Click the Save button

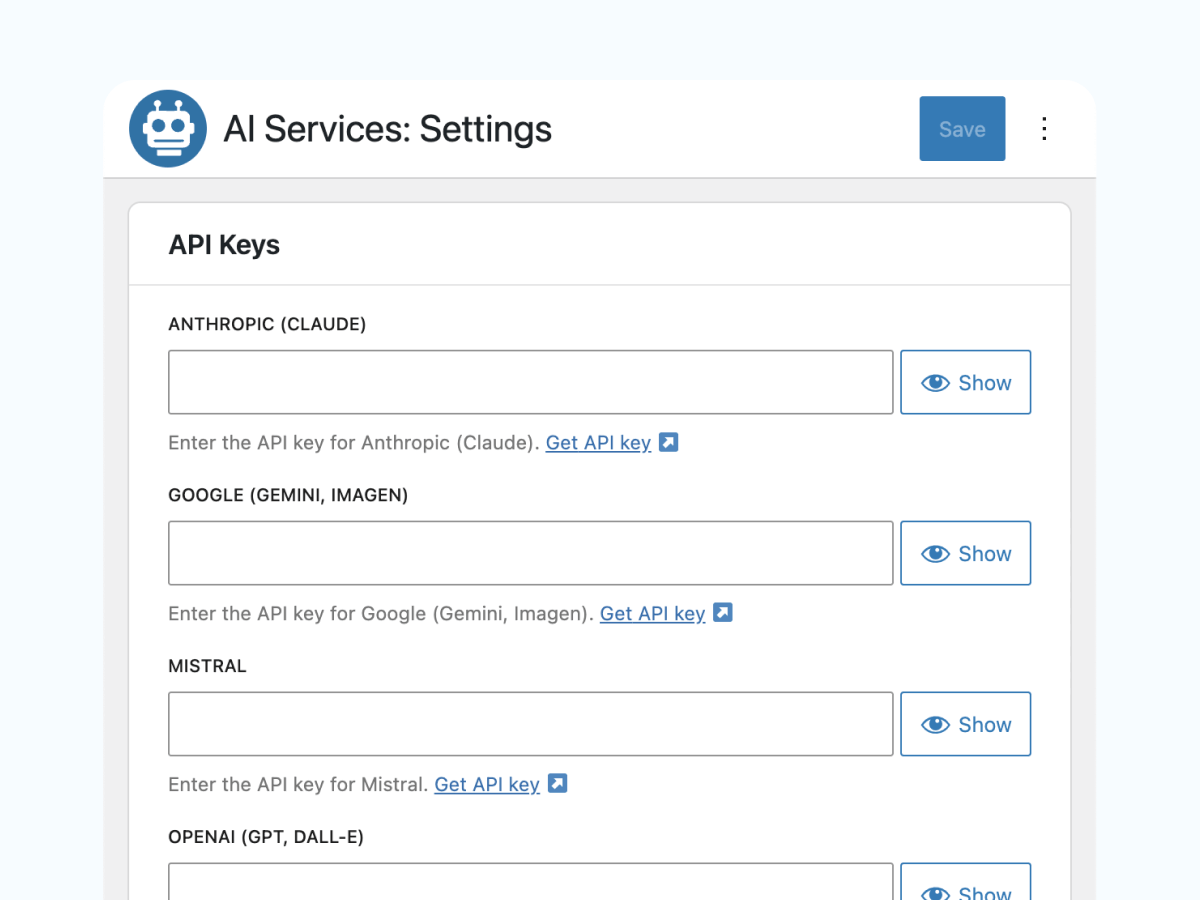(x=962, y=129)
